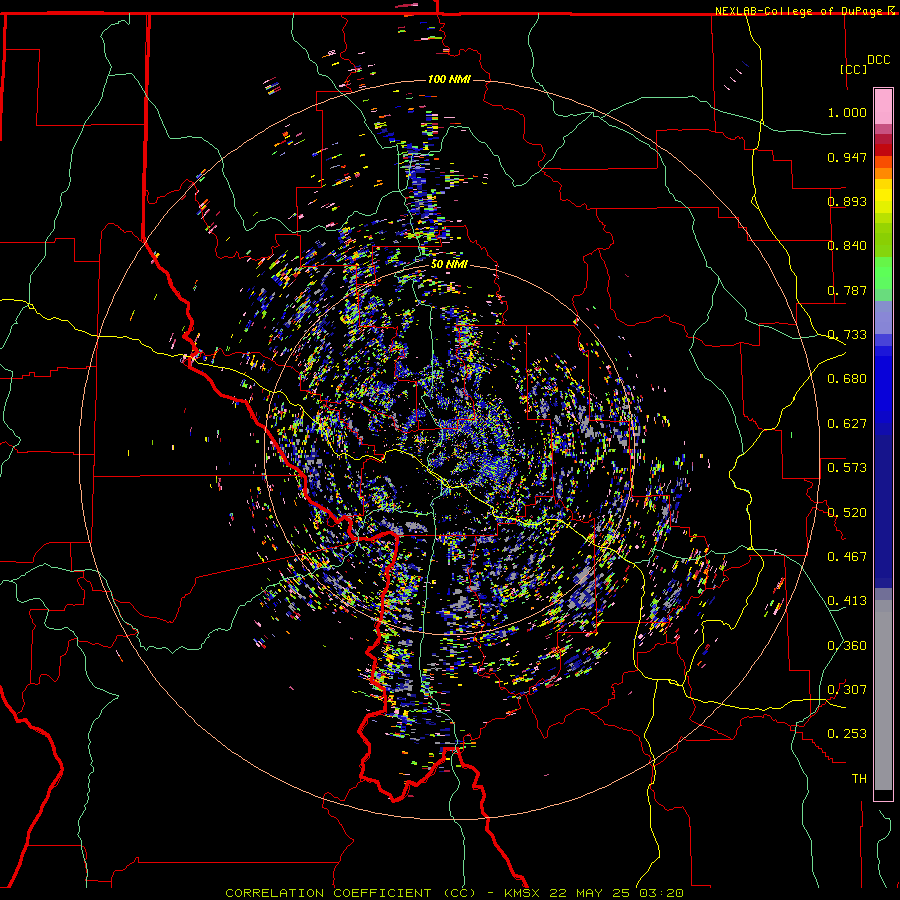Click the 0.573 legend value

[847, 468]
